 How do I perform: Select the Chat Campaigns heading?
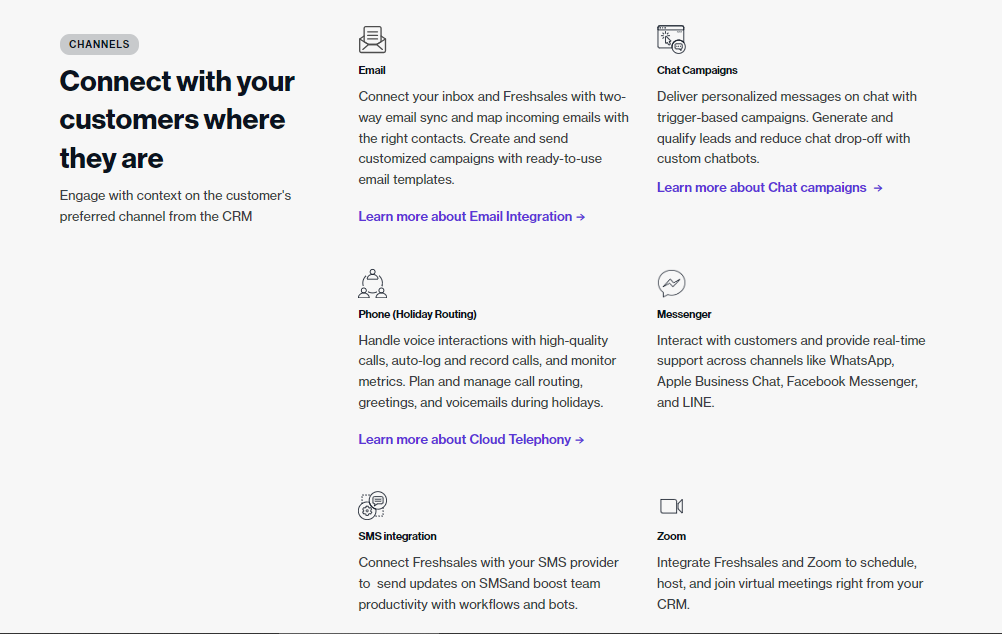tap(697, 70)
